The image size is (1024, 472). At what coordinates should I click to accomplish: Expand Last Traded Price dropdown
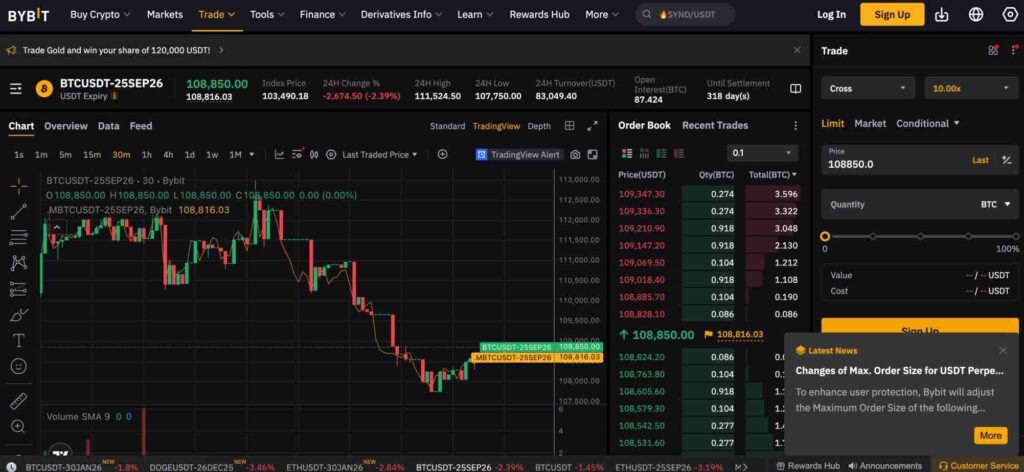(x=379, y=155)
